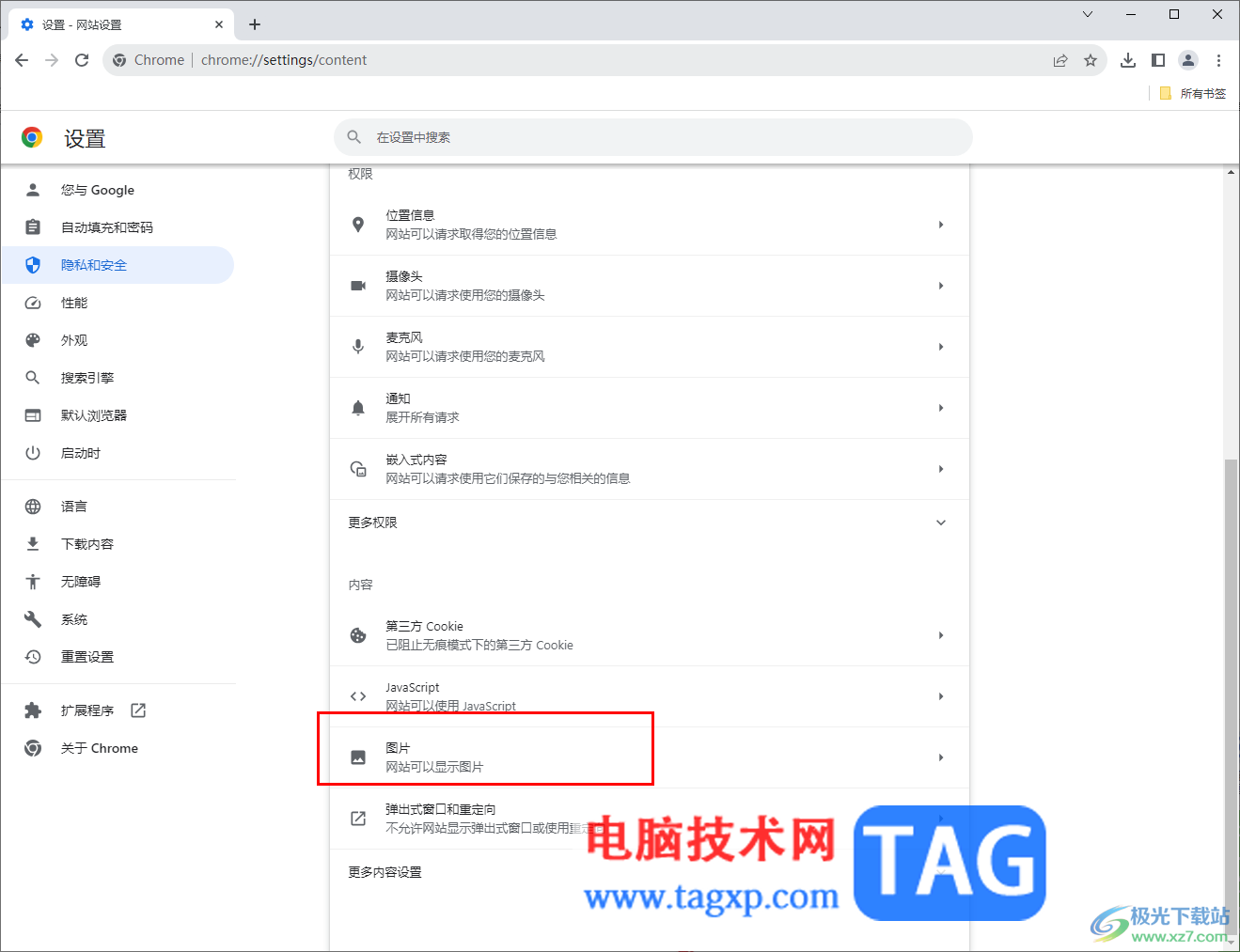Close the 设置 - 网站设置 tab
Image resolution: width=1240 pixels, height=952 pixels.
(x=219, y=24)
